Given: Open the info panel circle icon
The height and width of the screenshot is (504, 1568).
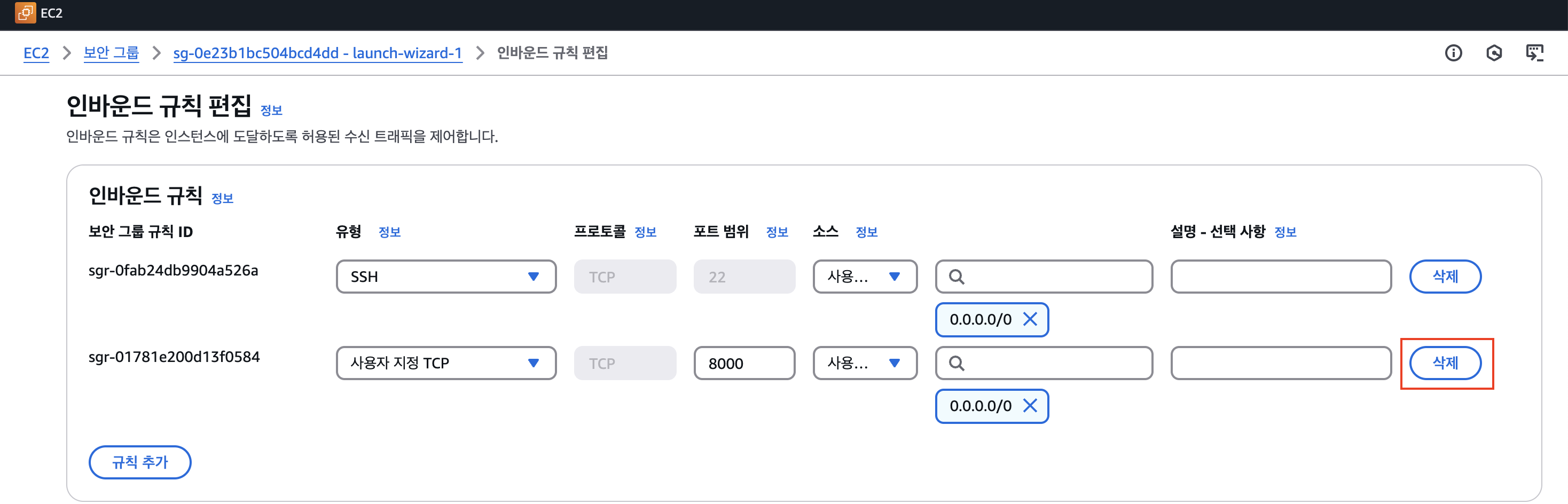Looking at the screenshot, I should click(x=1454, y=53).
